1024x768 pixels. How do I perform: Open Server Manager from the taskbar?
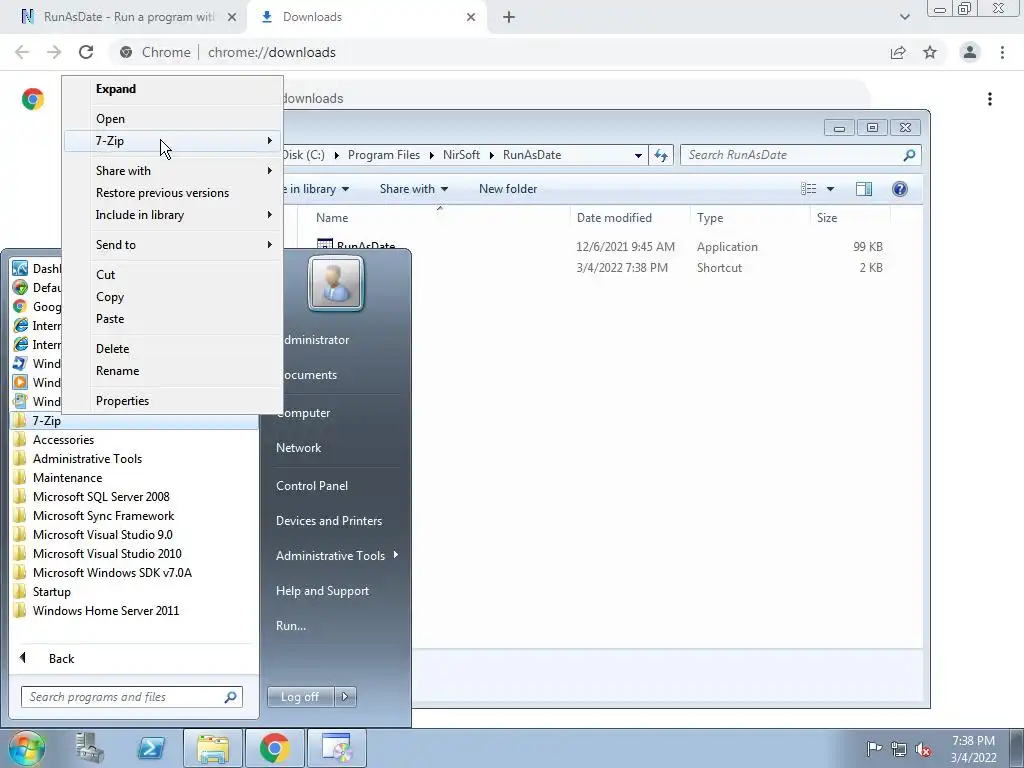click(89, 748)
